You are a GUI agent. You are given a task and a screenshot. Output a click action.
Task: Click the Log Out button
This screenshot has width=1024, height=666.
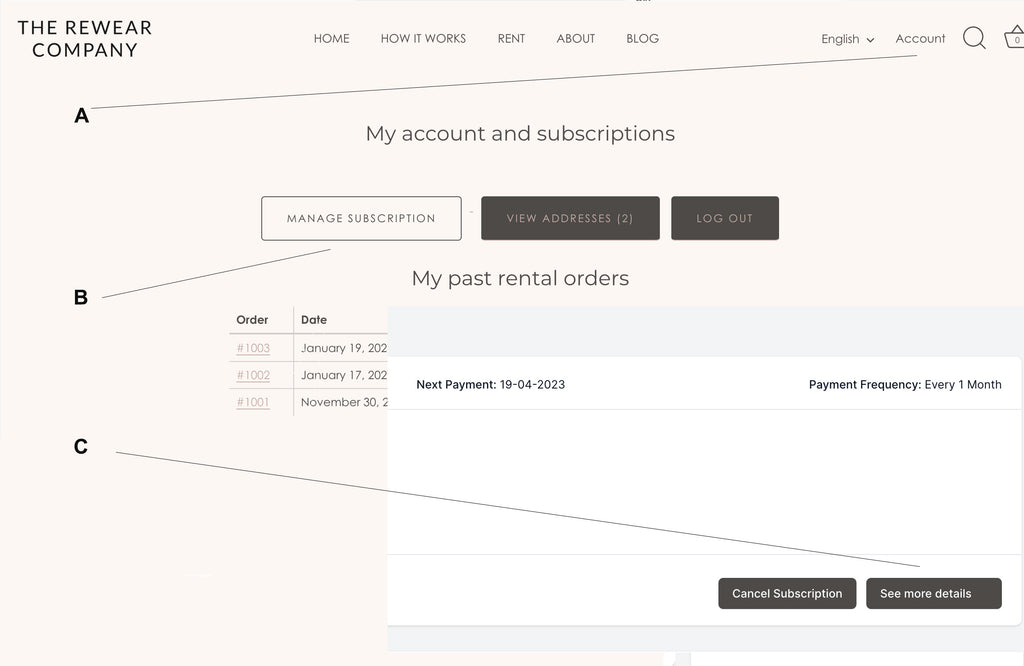[x=724, y=218]
